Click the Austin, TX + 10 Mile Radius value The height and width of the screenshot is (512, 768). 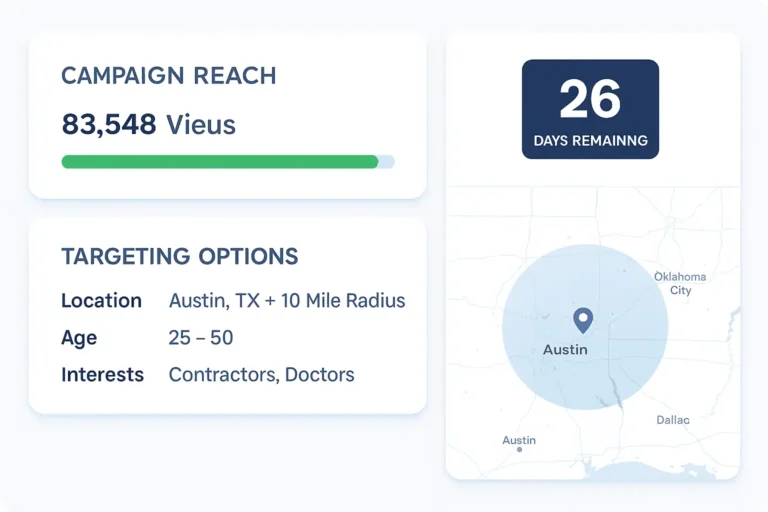click(x=287, y=301)
